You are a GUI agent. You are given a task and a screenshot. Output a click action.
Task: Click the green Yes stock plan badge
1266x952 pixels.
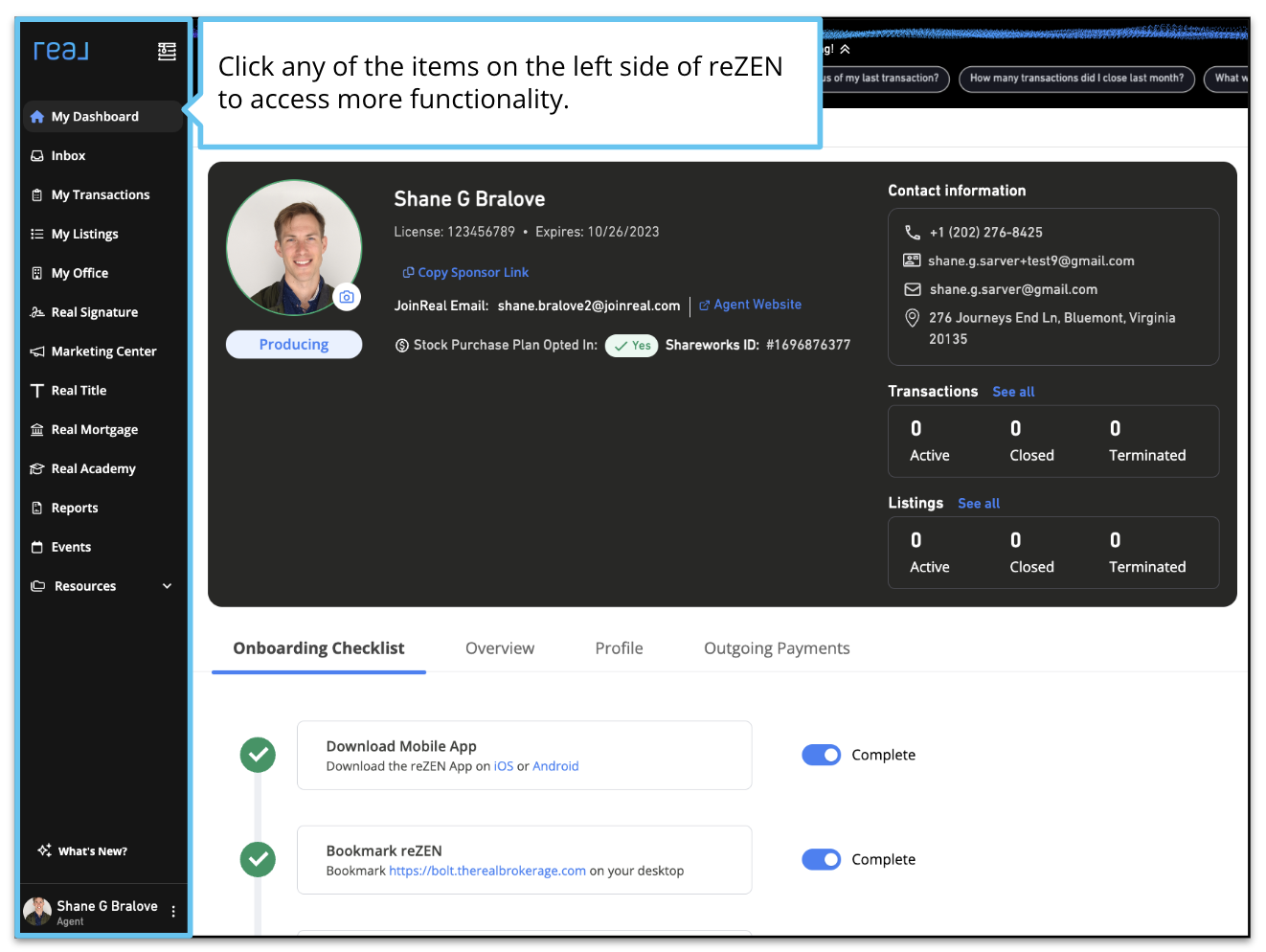[x=632, y=346]
